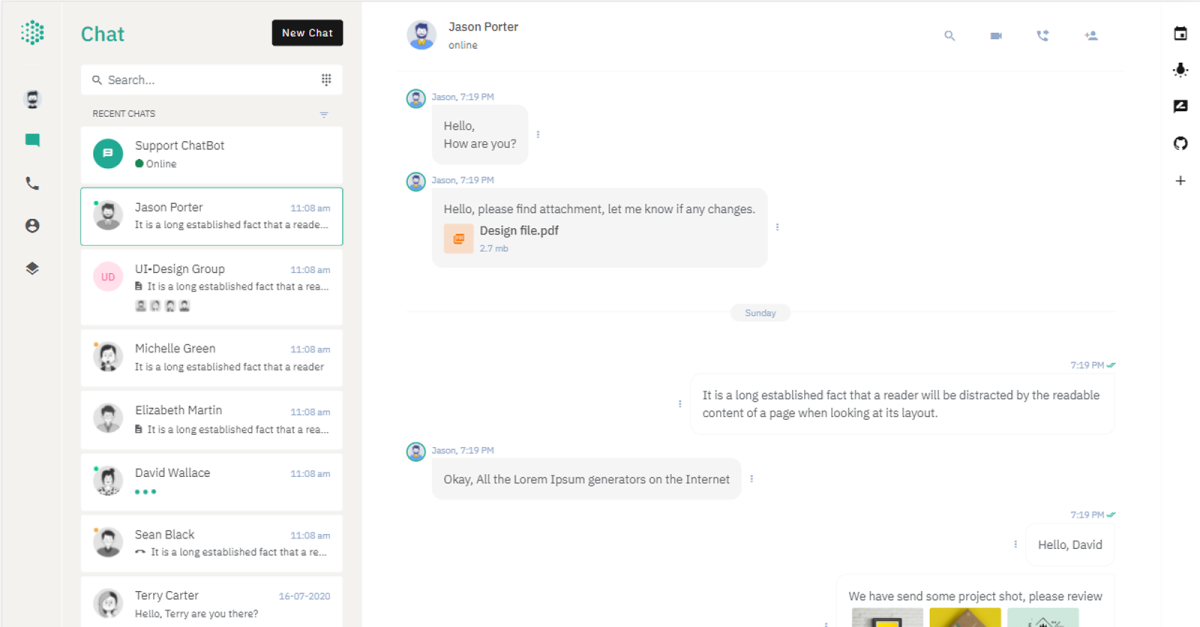Open the dial pad grid beside the search bar

click(x=328, y=79)
